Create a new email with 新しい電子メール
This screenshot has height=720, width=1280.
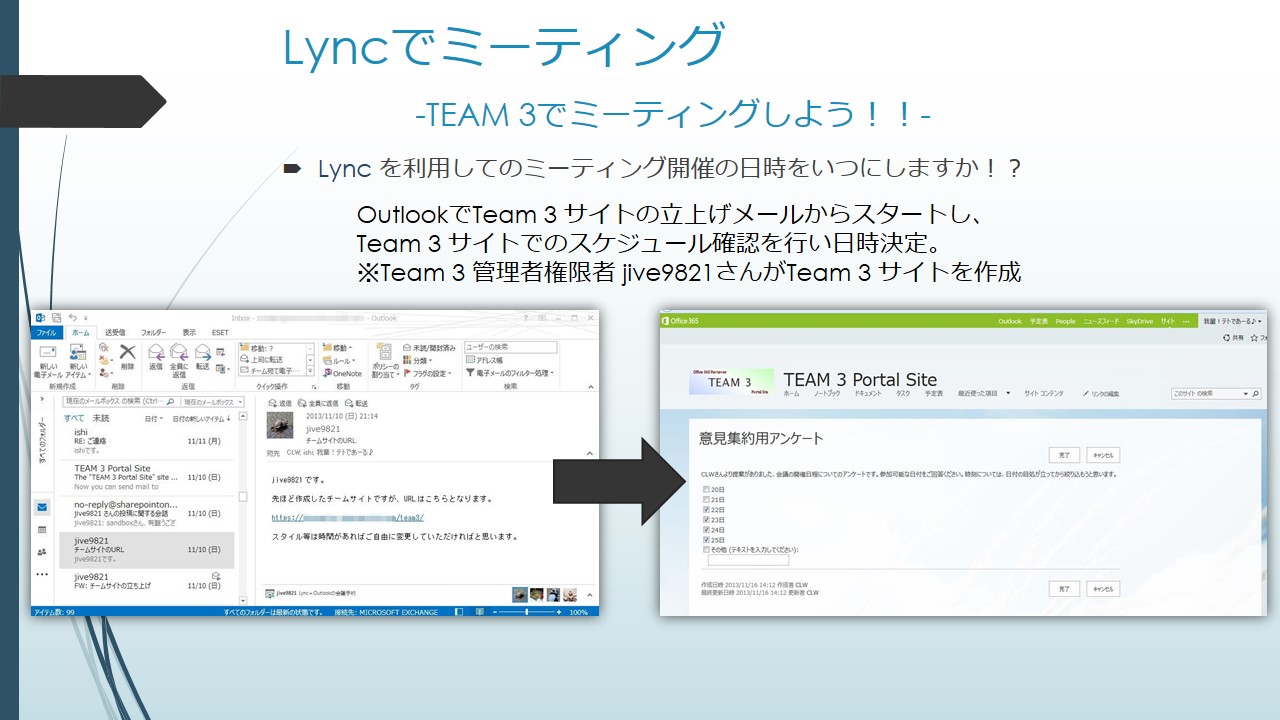click(x=47, y=361)
